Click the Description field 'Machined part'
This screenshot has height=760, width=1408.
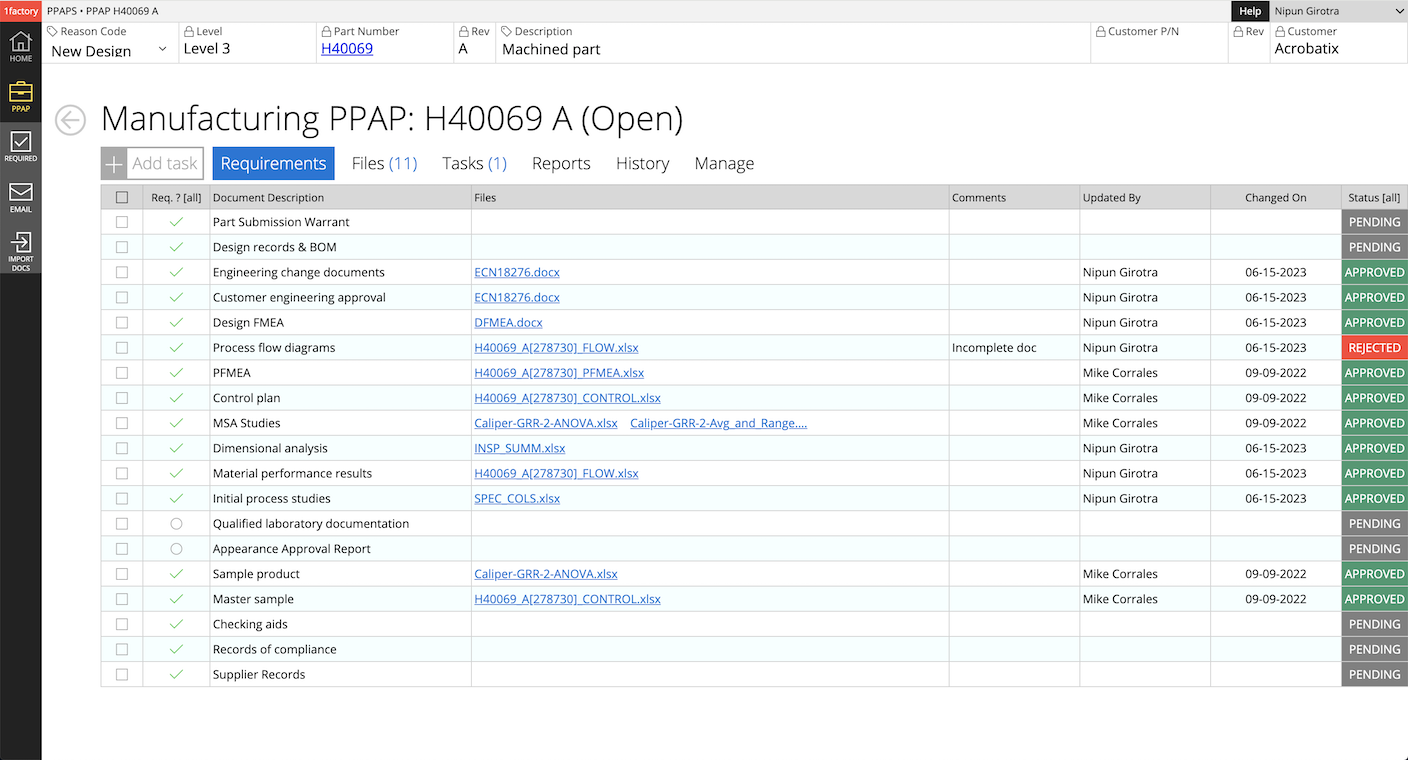(792, 43)
